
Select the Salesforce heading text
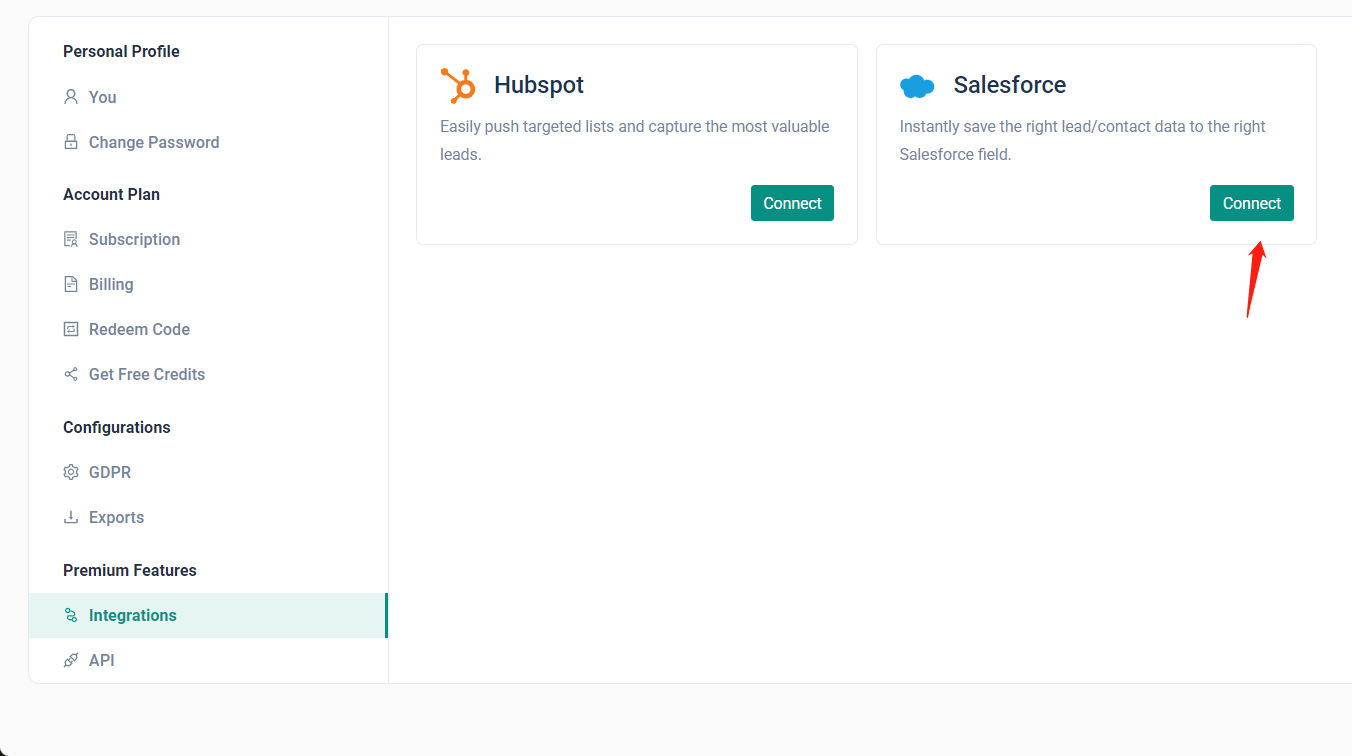tap(1009, 85)
